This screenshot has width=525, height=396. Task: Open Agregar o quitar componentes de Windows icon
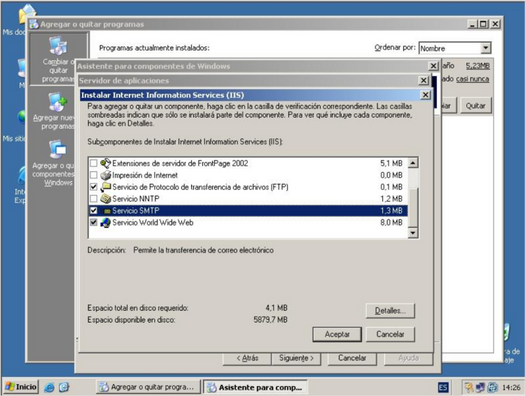tap(58, 149)
